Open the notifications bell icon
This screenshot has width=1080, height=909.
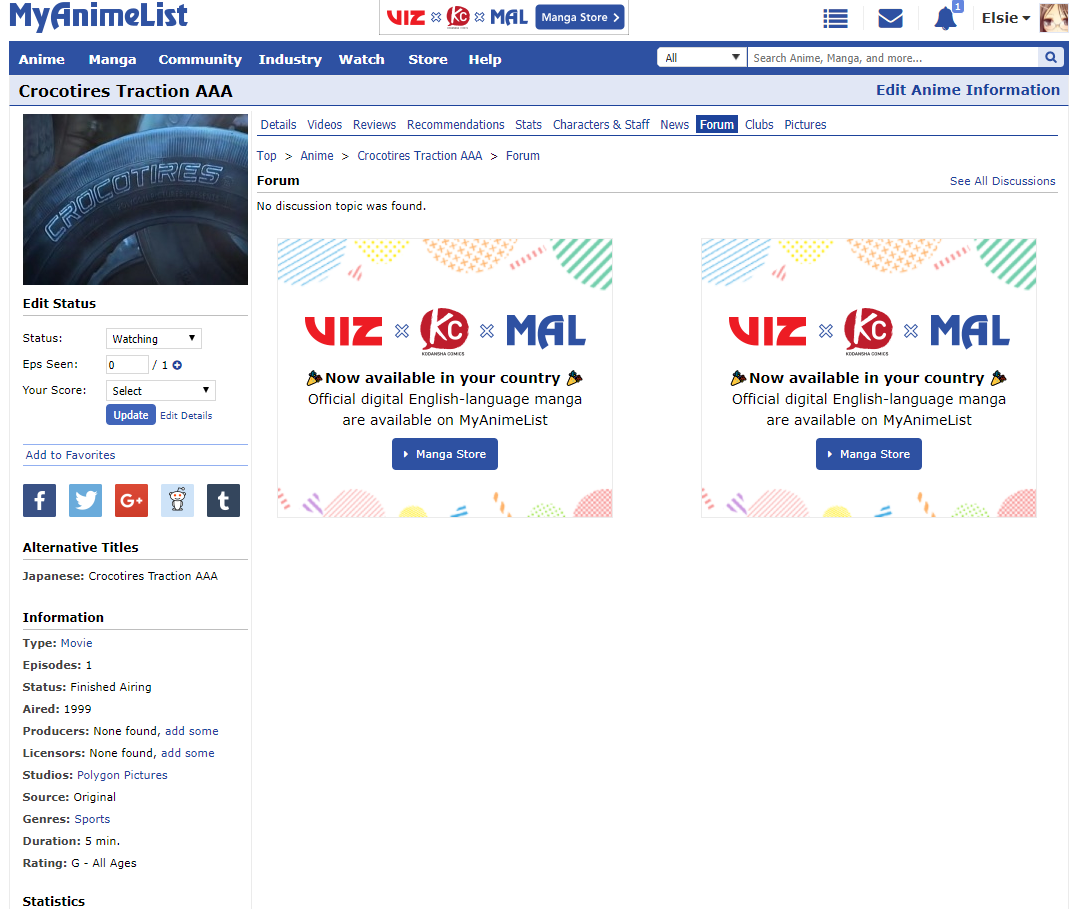pyautogui.click(x=946, y=18)
